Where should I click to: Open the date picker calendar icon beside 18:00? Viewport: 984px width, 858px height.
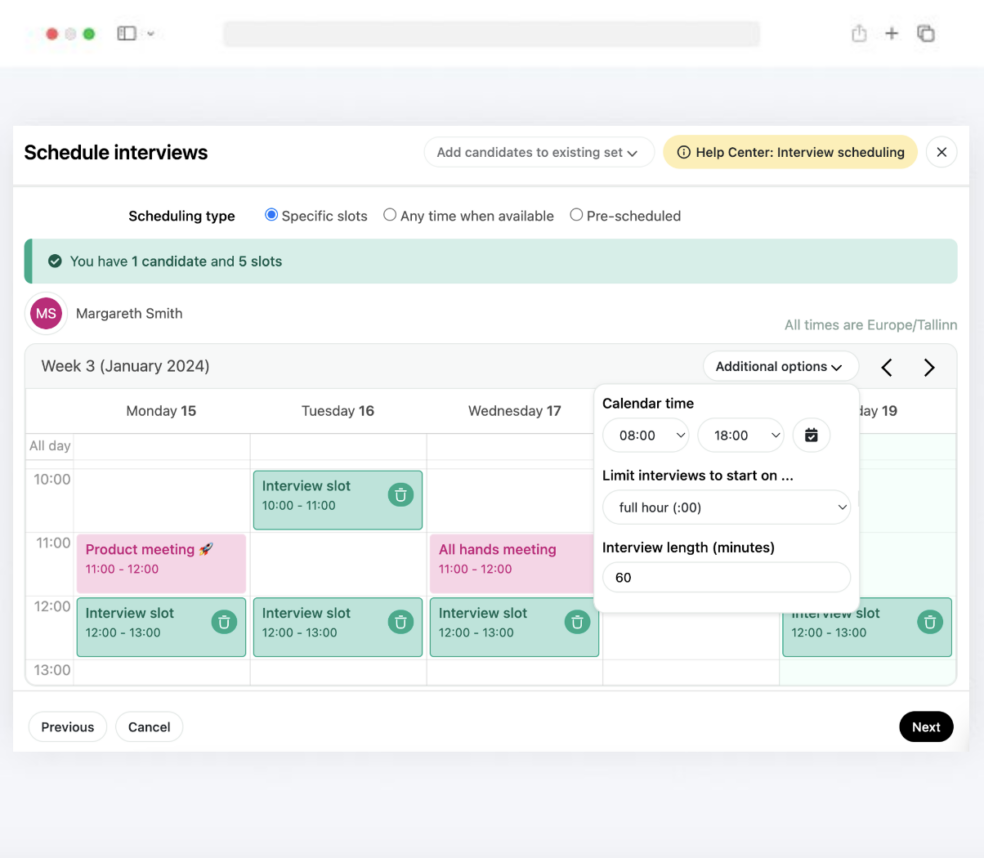point(811,435)
